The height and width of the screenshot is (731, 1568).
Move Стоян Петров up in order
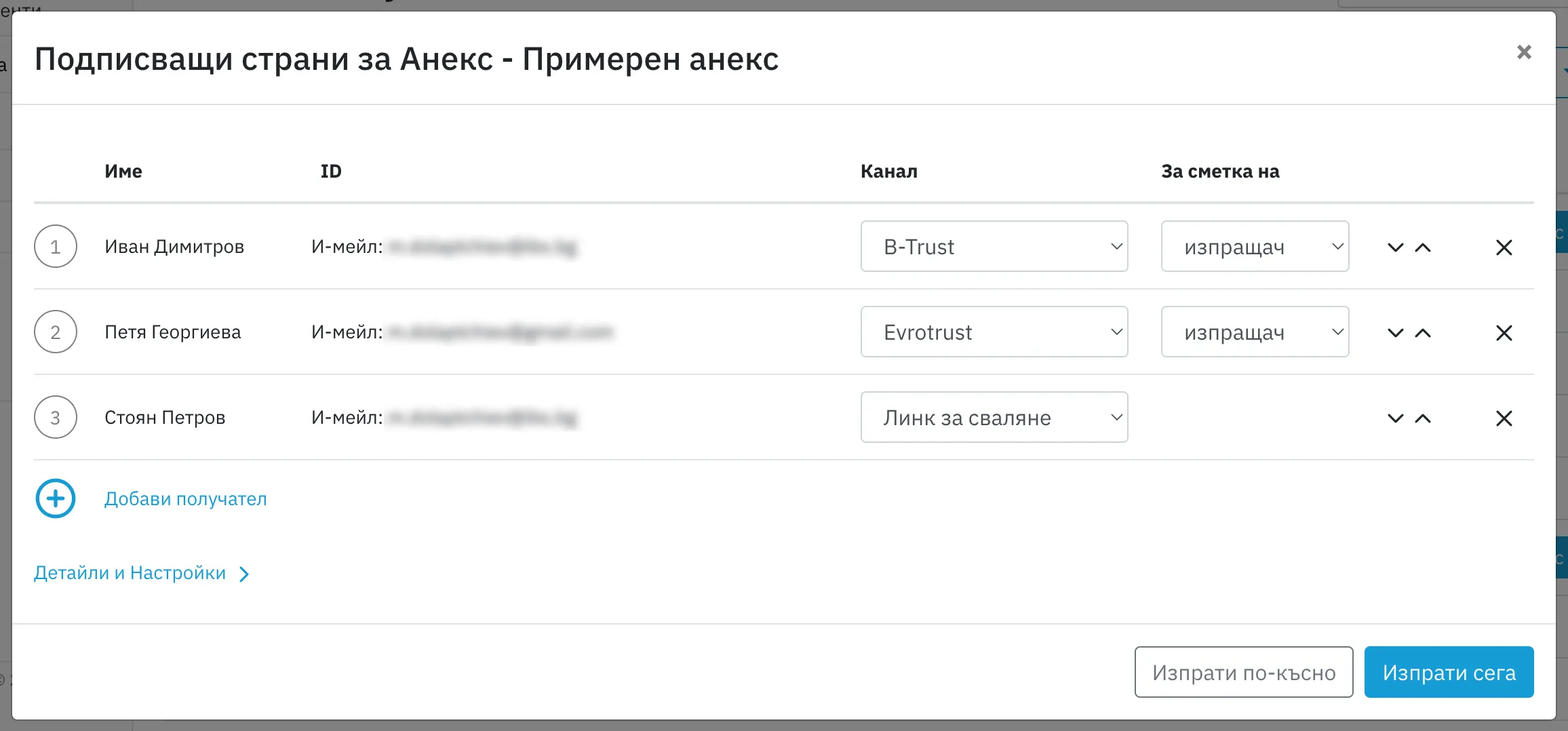coord(1423,418)
